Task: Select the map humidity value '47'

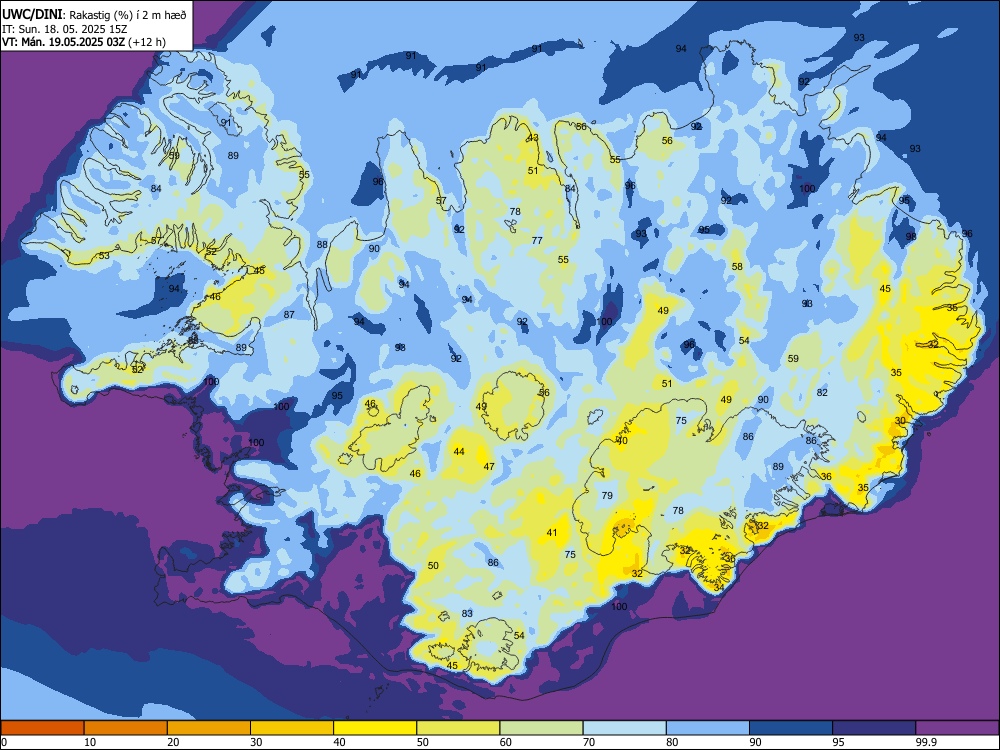Action: 489,466
